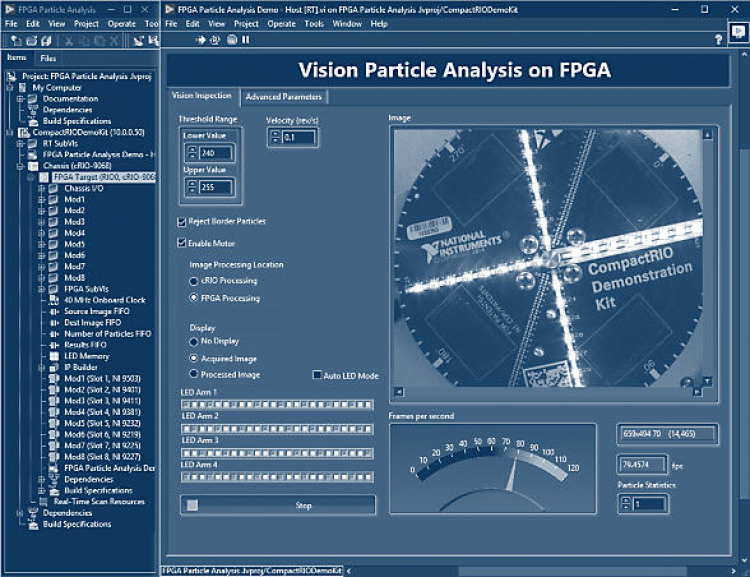The width and height of the screenshot is (750, 577).
Task: Click the Lower Value threshold input field
Action: [214, 153]
